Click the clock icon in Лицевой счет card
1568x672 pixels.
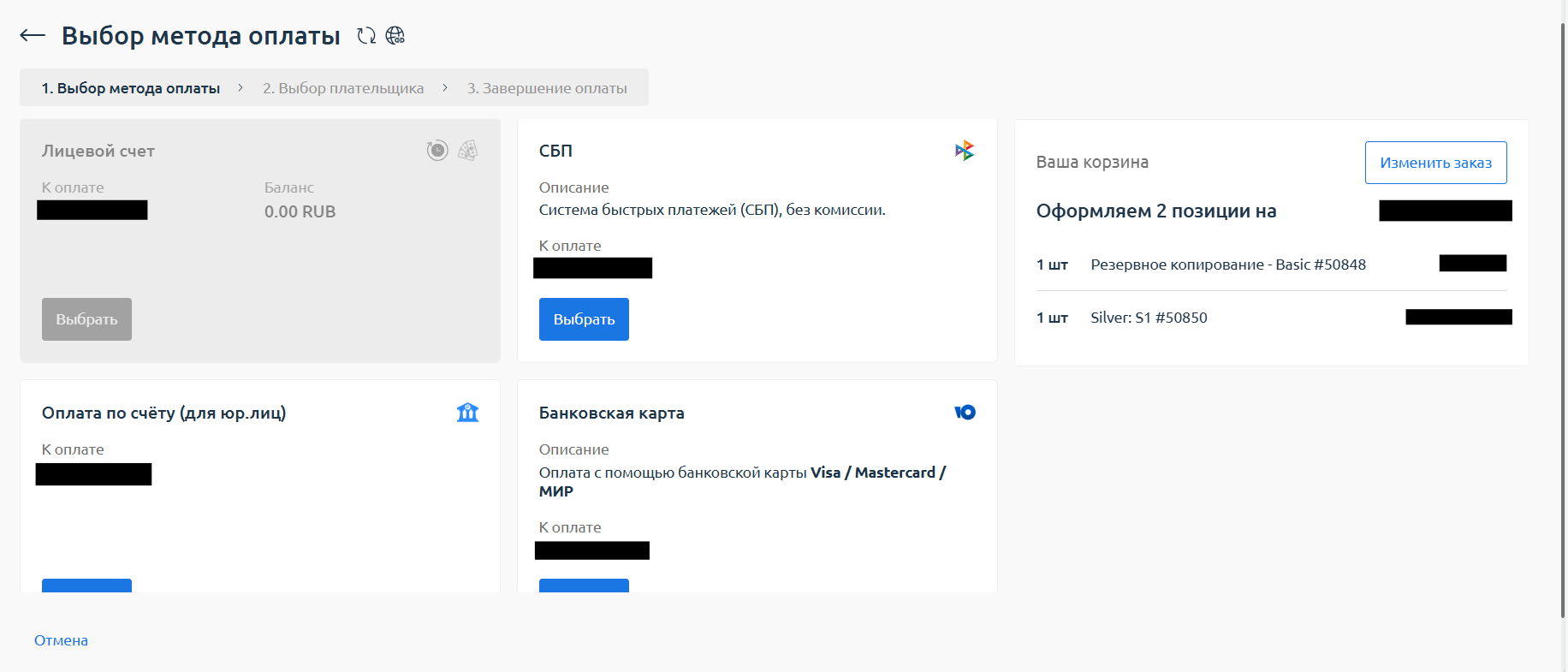[x=437, y=151]
